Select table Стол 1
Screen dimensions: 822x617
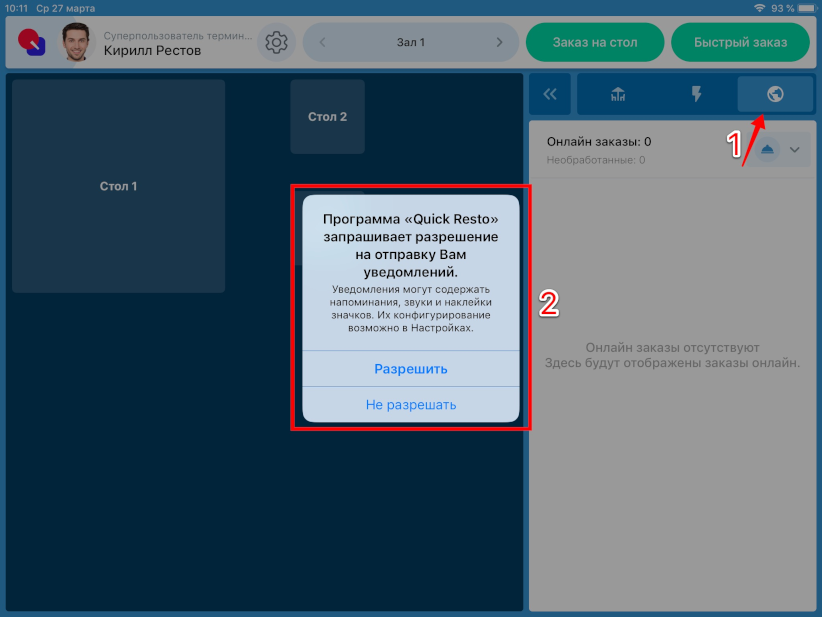click(118, 186)
